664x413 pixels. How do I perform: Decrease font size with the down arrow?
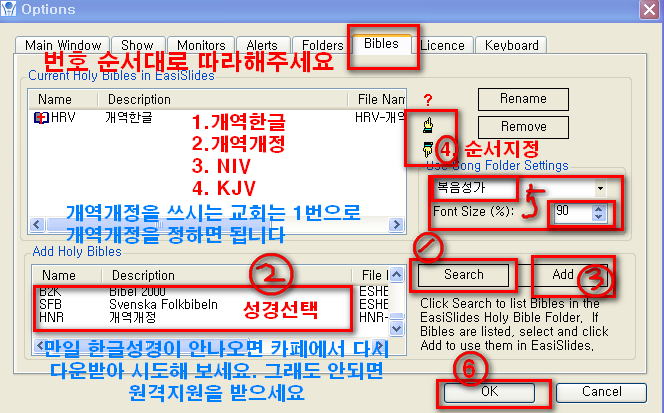coord(598,216)
